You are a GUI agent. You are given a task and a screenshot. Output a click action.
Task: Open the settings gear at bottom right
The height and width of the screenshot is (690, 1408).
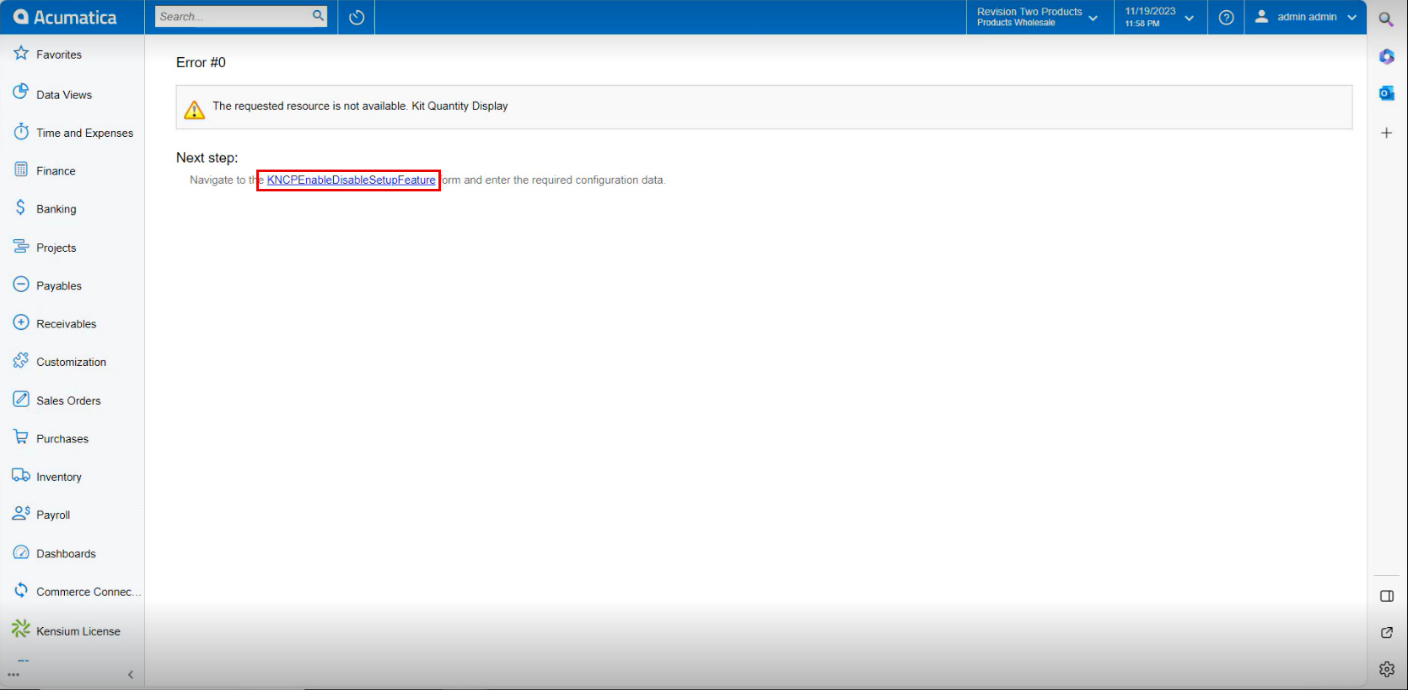(x=1386, y=668)
